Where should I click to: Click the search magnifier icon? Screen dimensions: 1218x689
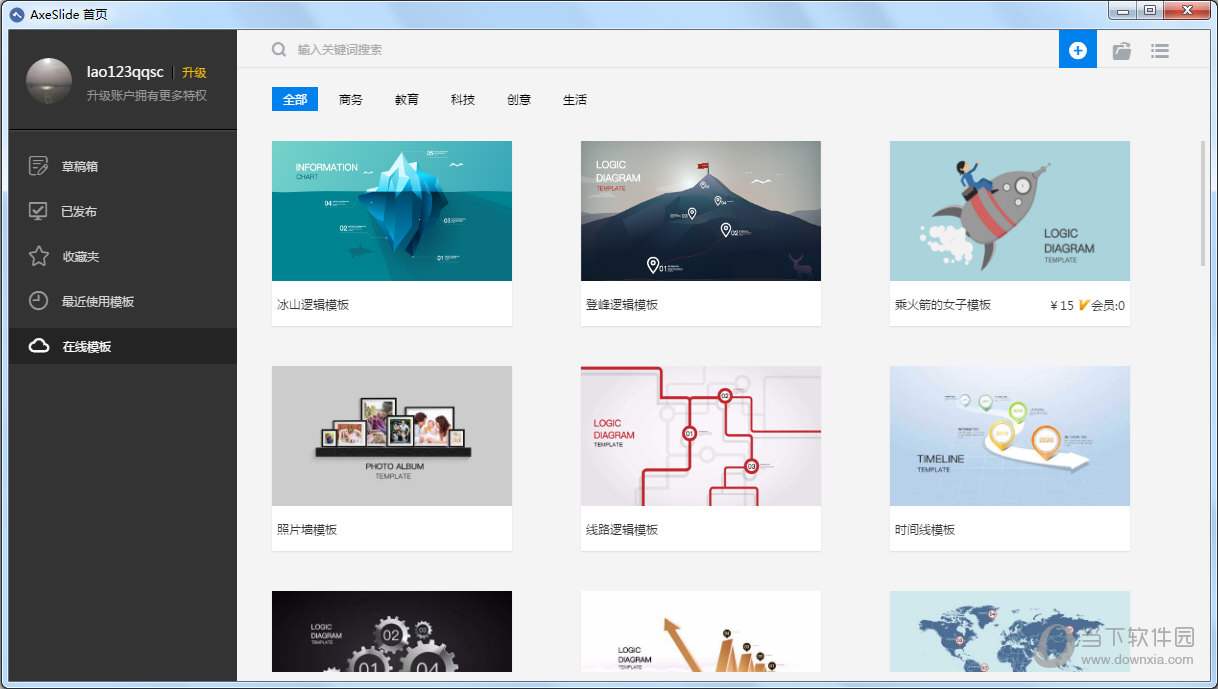pyautogui.click(x=279, y=49)
